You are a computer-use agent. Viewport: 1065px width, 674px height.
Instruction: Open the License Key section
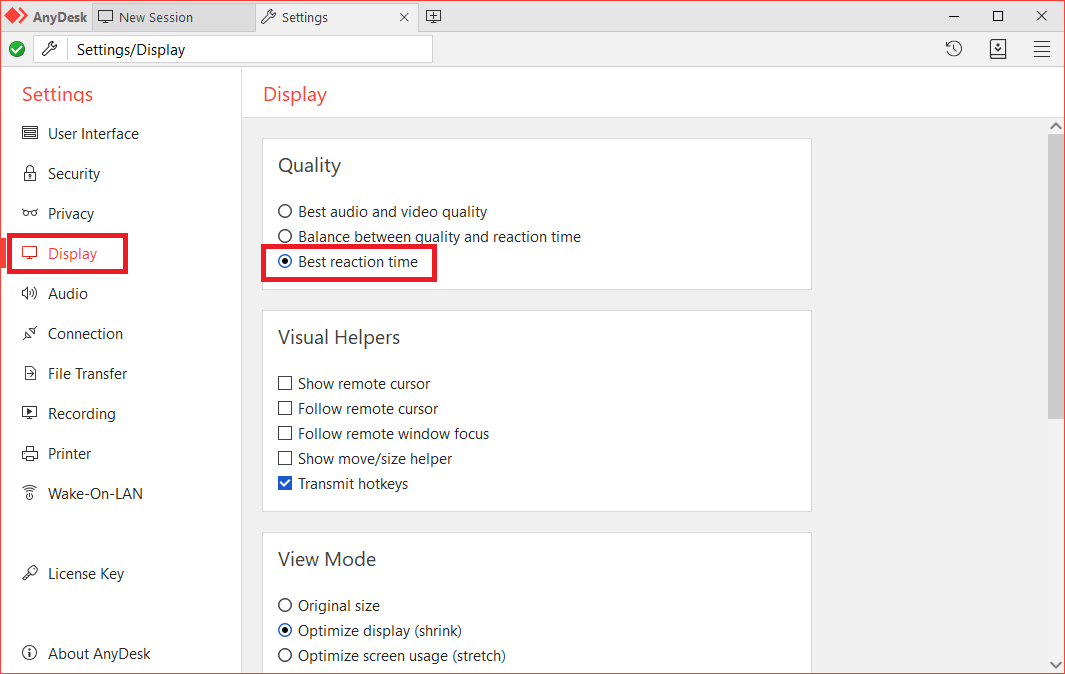click(x=85, y=574)
